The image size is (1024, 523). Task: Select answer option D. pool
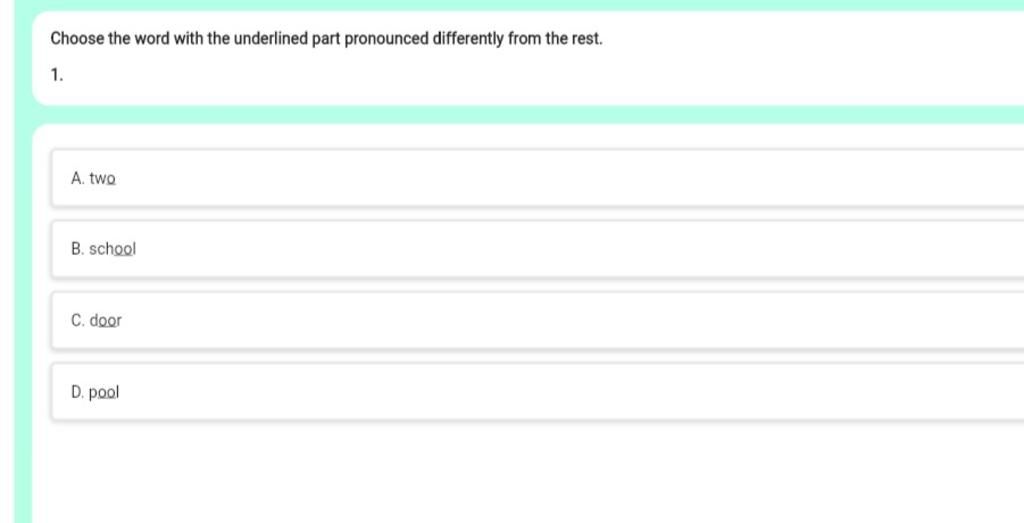tap(537, 392)
